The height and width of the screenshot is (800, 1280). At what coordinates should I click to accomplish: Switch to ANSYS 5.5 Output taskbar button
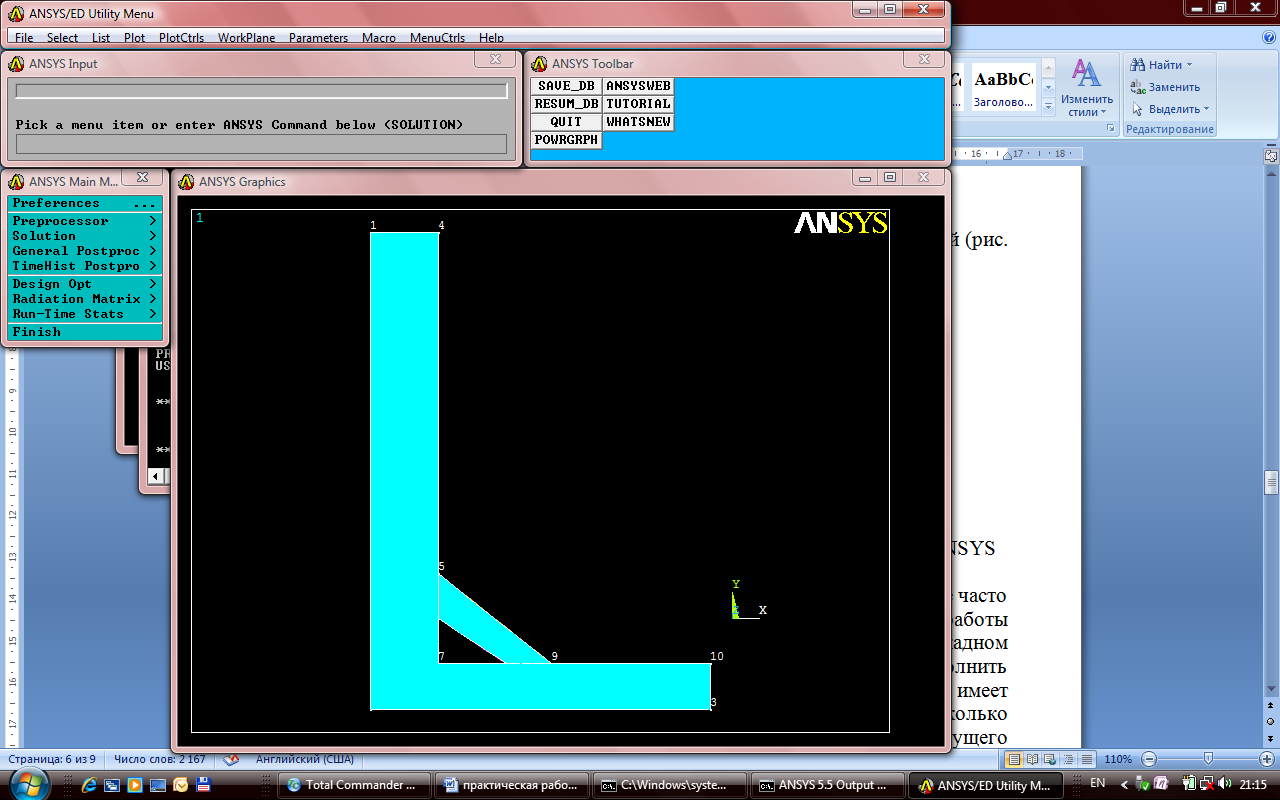click(828, 785)
